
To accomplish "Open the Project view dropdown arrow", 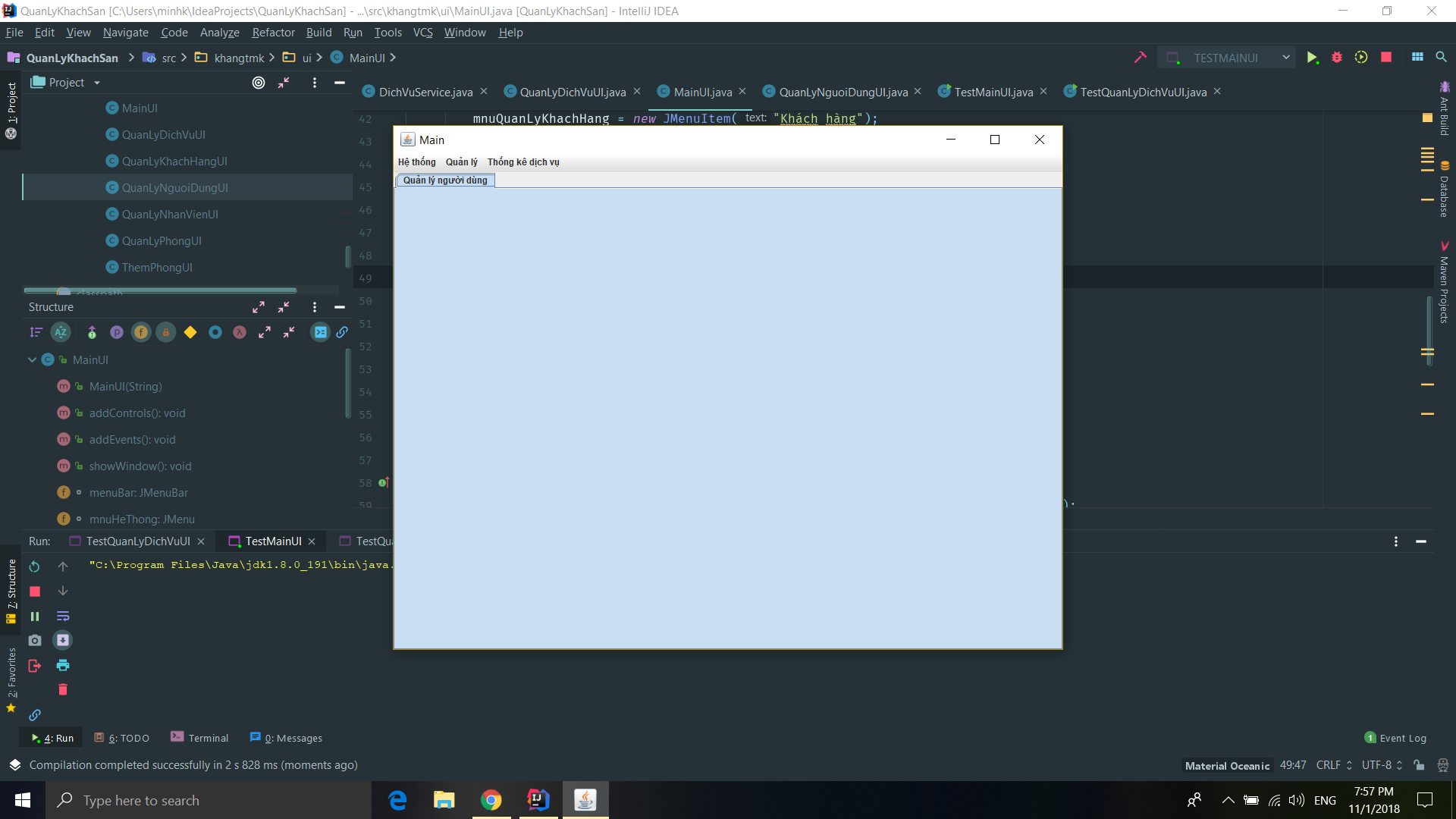I will click(x=97, y=83).
